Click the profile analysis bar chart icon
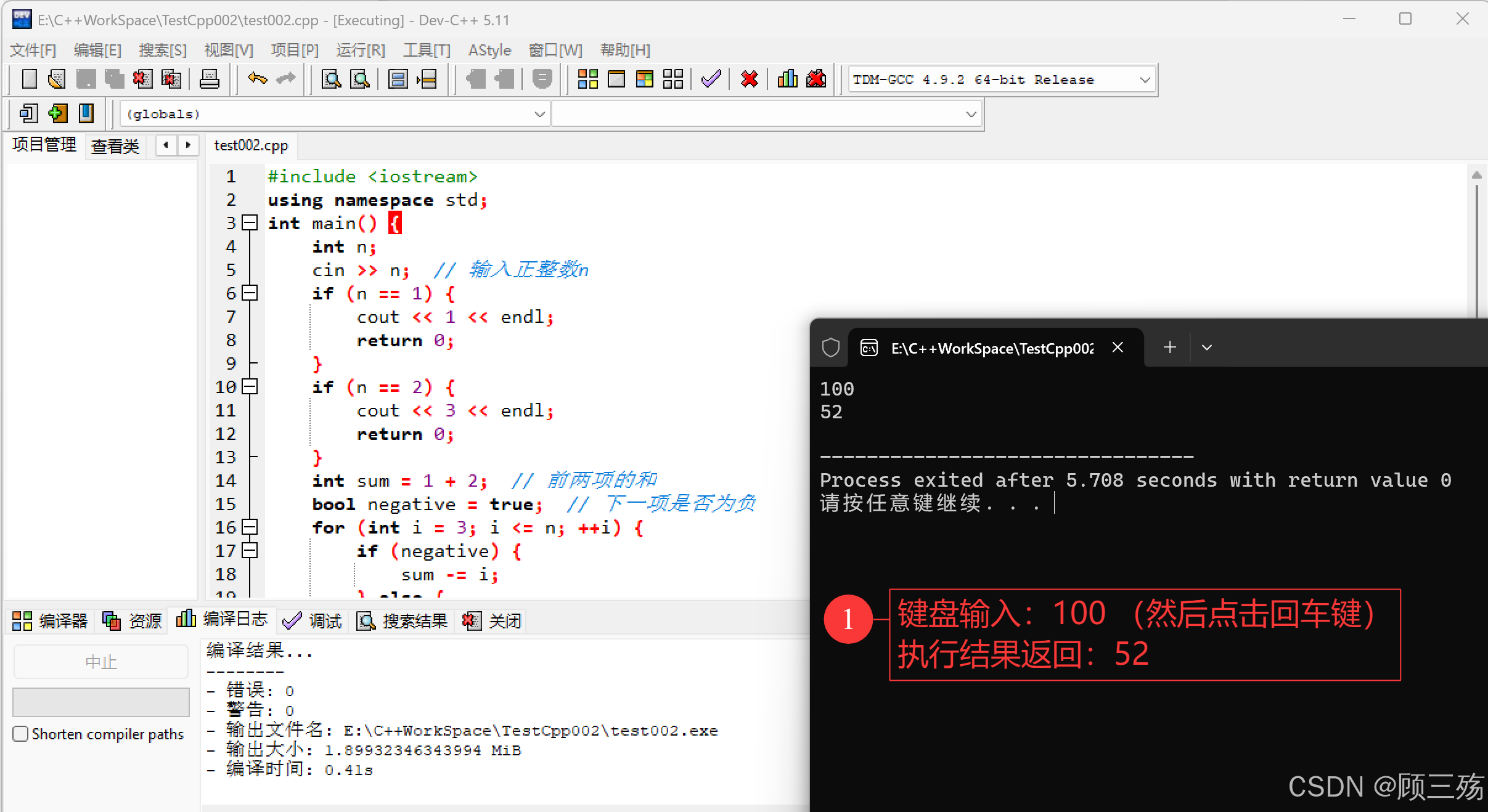1488x812 pixels. point(787,79)
